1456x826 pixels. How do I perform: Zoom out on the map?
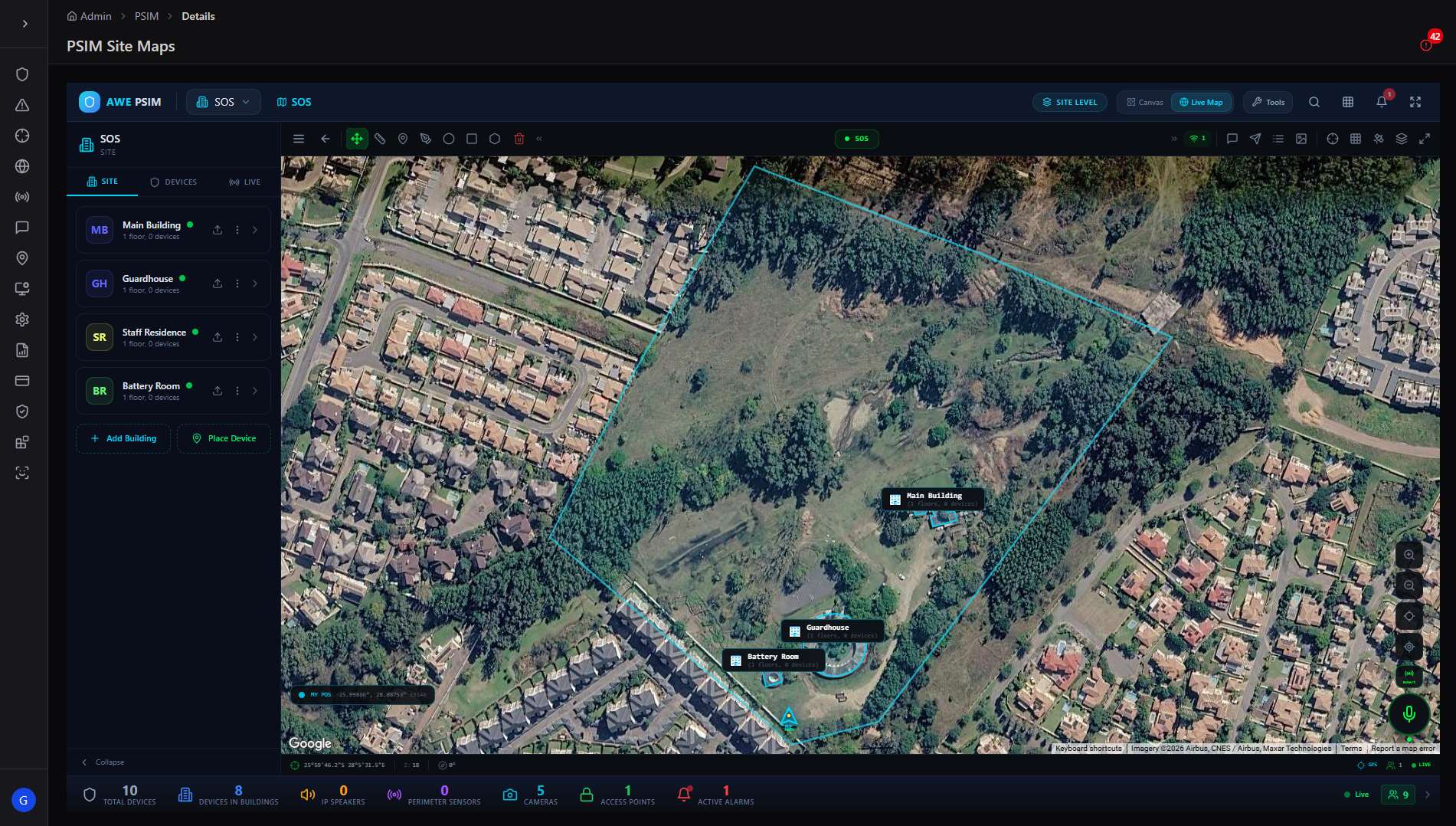click(1409, 585)
